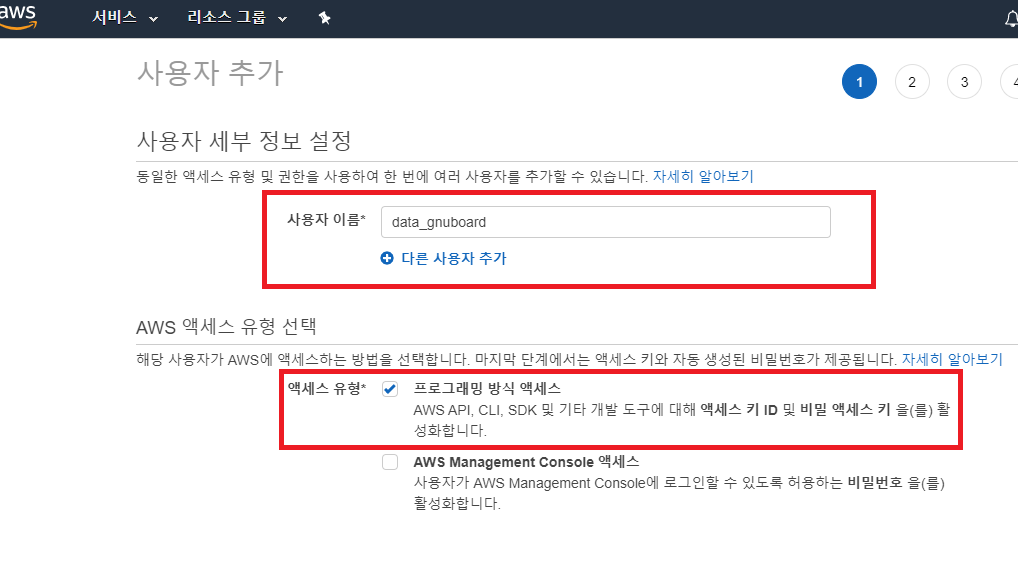Expand the 리소스 그룹 menu
This screenshot has height=579, width=1018.
237,18
